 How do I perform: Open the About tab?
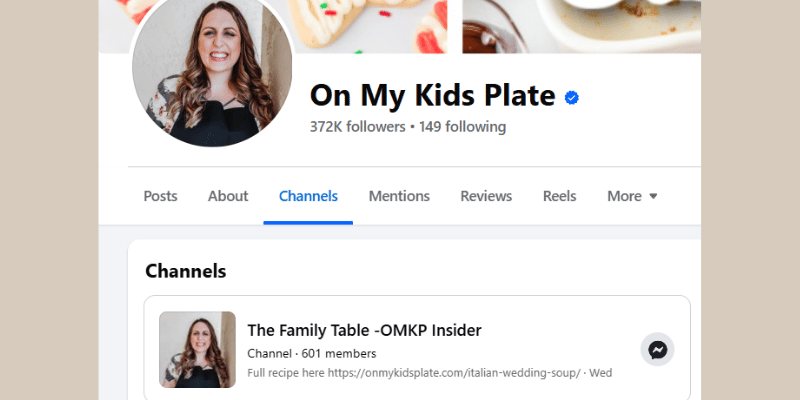tap(228, 196)
